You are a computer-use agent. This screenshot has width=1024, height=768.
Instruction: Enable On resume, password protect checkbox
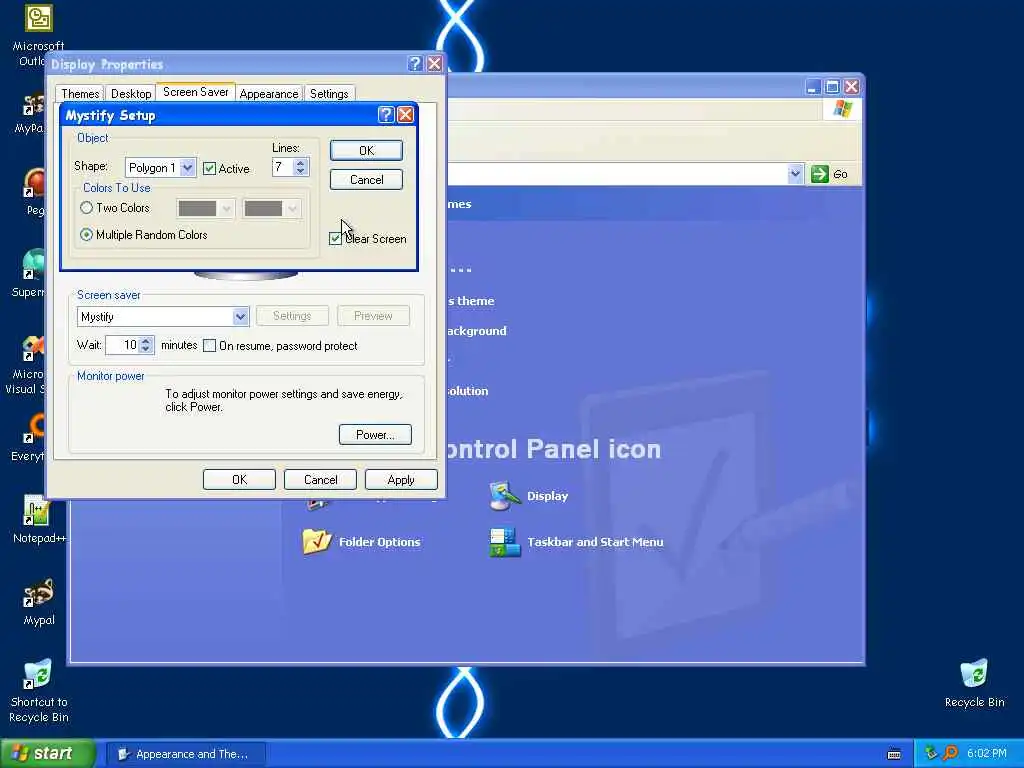(x=210, y=345)
